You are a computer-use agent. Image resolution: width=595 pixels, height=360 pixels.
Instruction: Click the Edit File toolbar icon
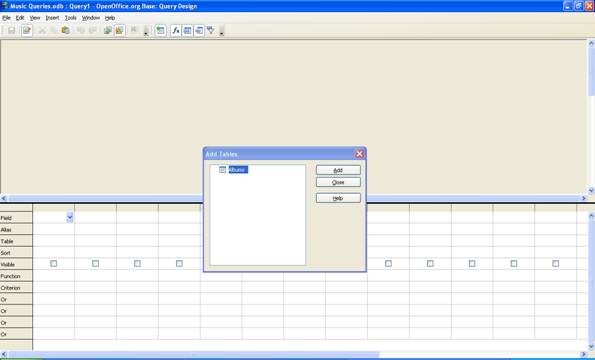click(x=27, y=30)
